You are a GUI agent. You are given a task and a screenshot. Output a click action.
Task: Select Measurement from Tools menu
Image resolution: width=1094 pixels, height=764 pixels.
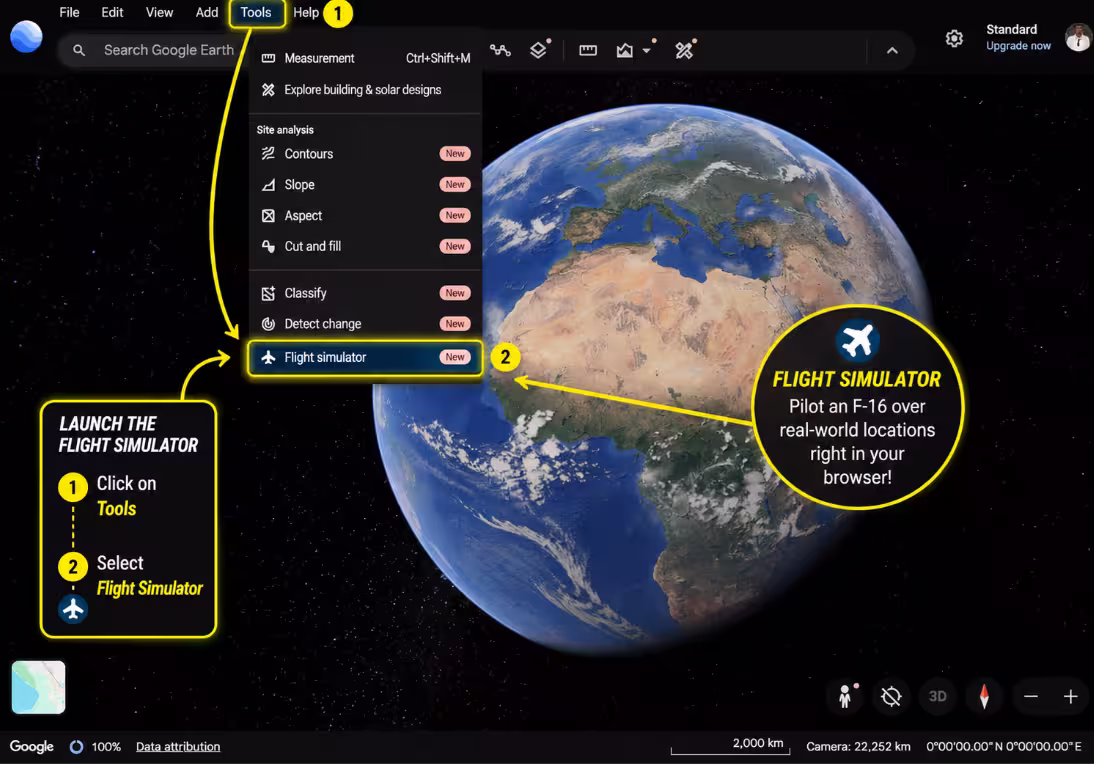[x=365, y=59]
